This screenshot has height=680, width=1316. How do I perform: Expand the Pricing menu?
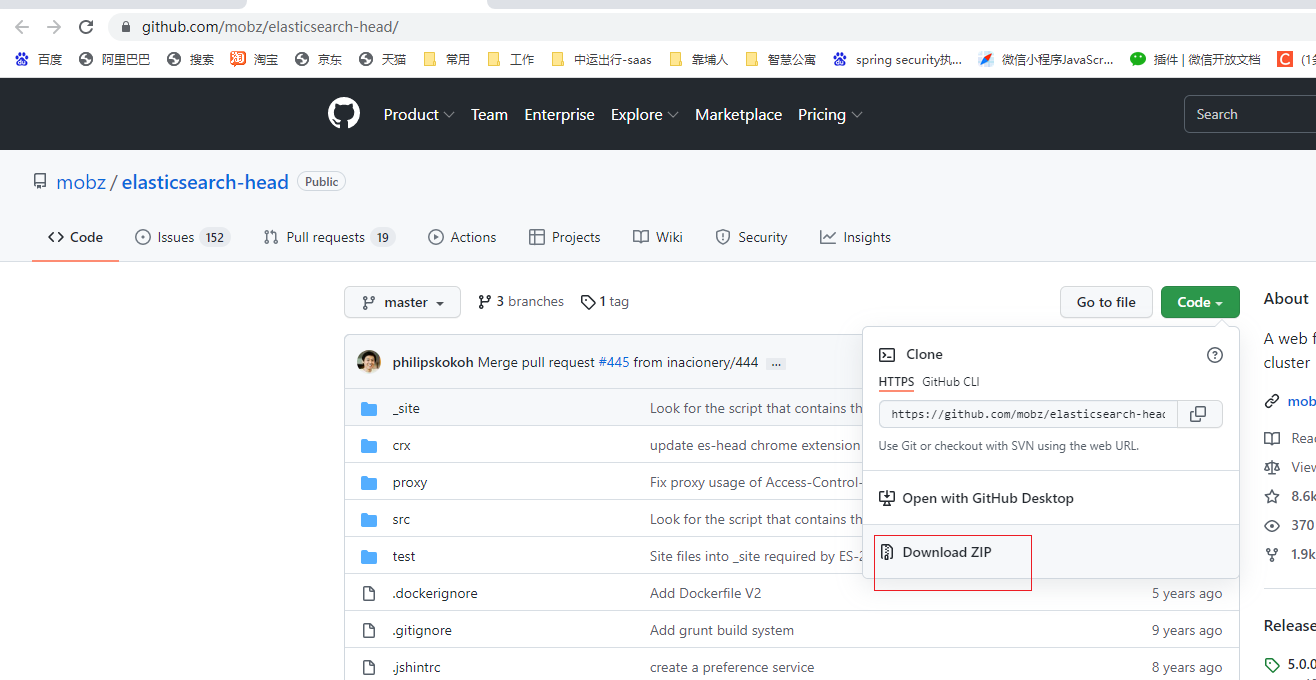pos(830,114)
